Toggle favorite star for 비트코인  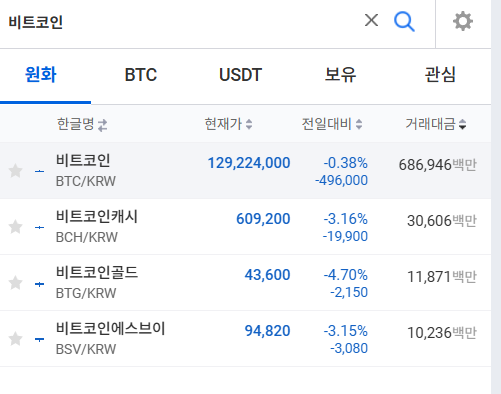click(x=15, y=171)
